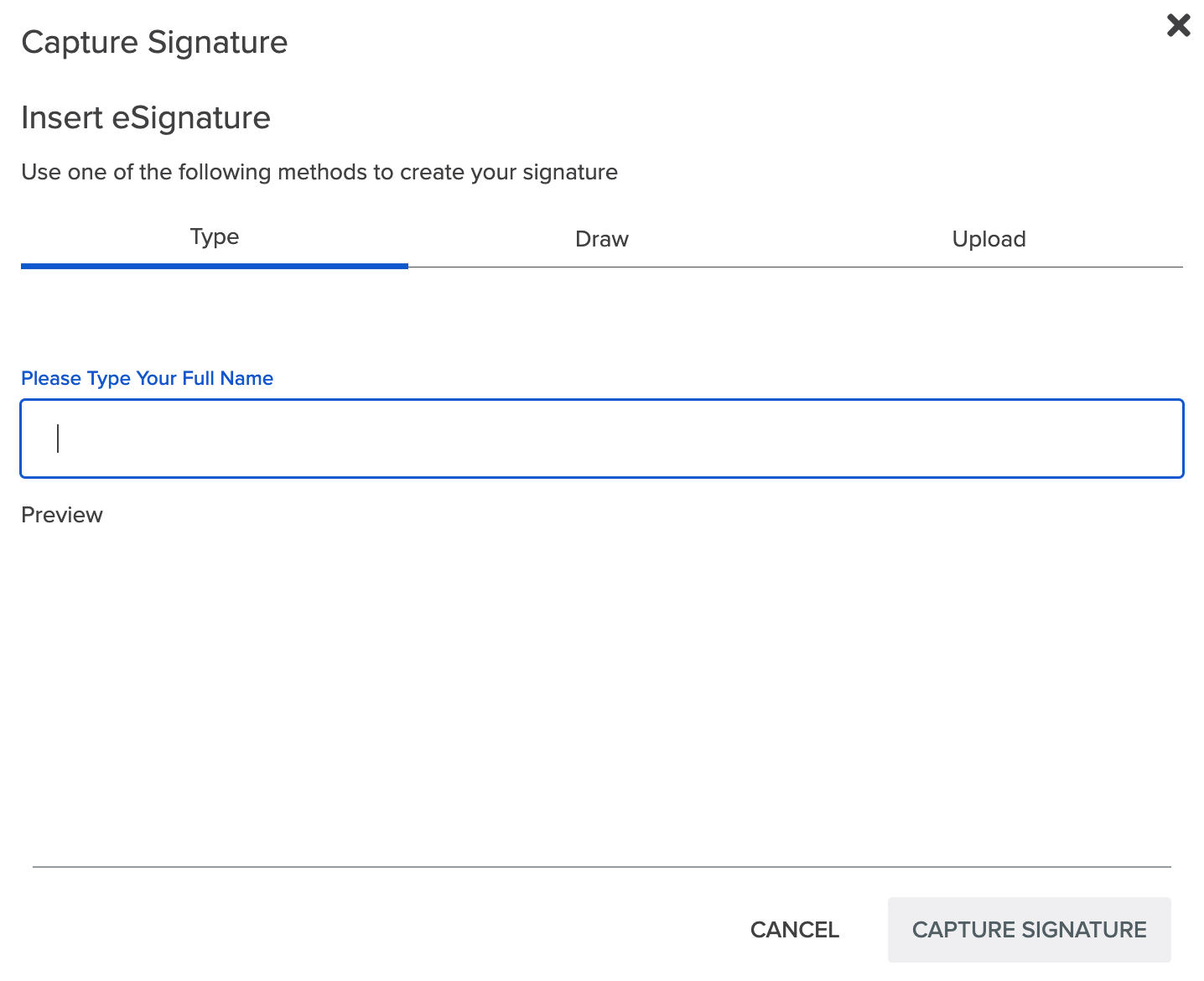
Task: Confirm signature with CAPTURE SIGNATURE
Action: point(1029,929)
